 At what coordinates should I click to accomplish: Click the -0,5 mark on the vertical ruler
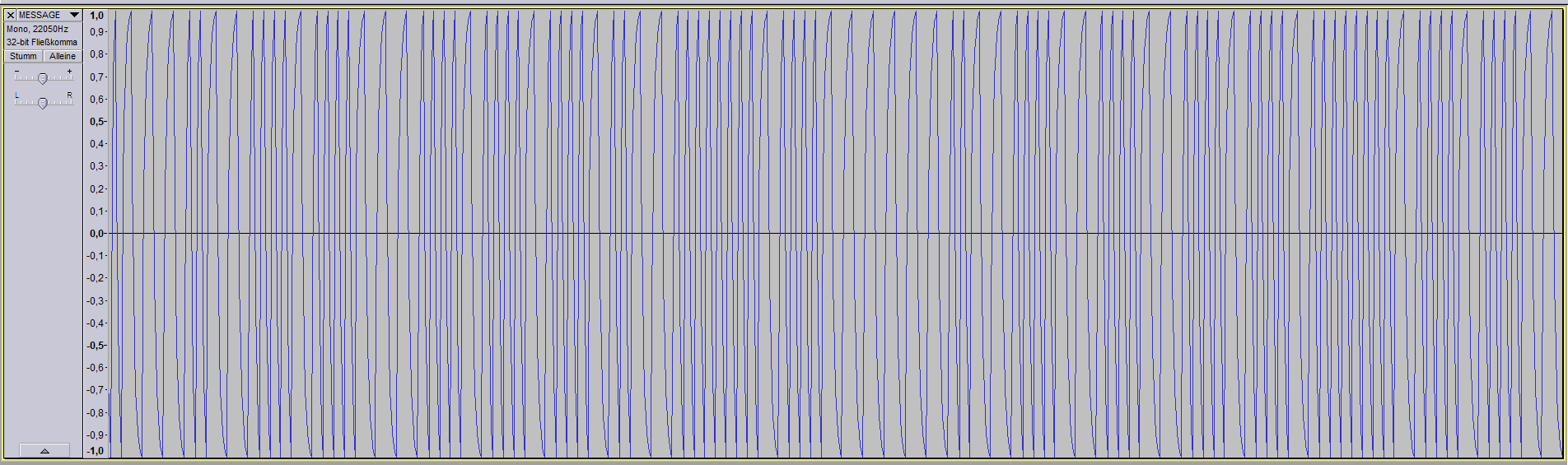96,346
